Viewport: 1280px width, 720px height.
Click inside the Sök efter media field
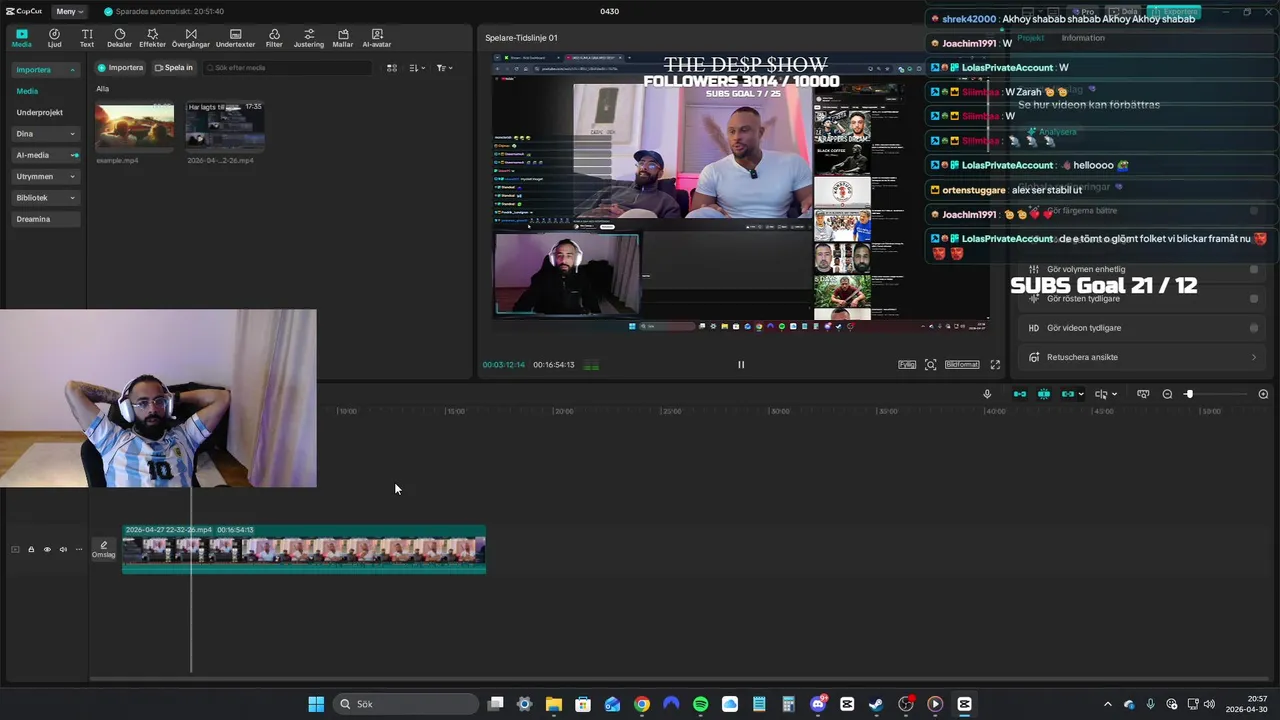coord(287,68)
